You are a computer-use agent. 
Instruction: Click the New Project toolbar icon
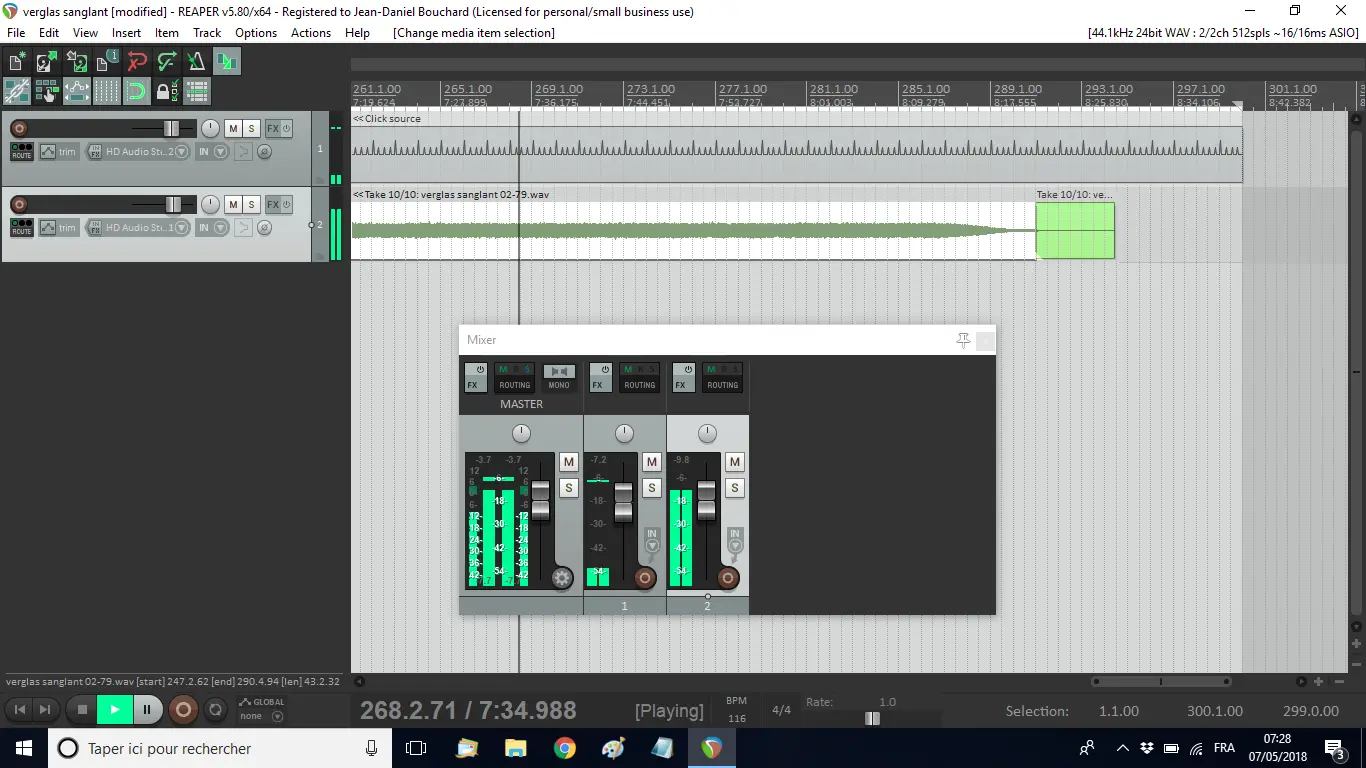pyautogui.click(x=16, y=62)
